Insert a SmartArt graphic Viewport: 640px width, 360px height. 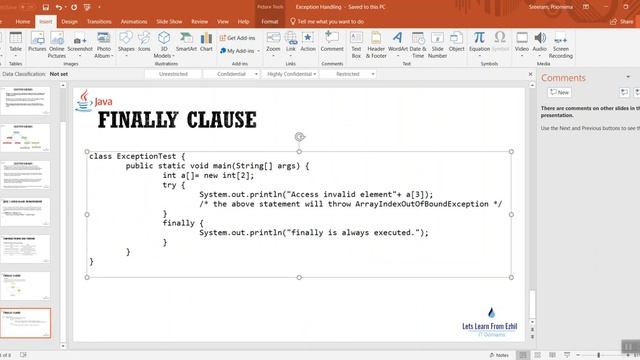(x=186, y=42)
